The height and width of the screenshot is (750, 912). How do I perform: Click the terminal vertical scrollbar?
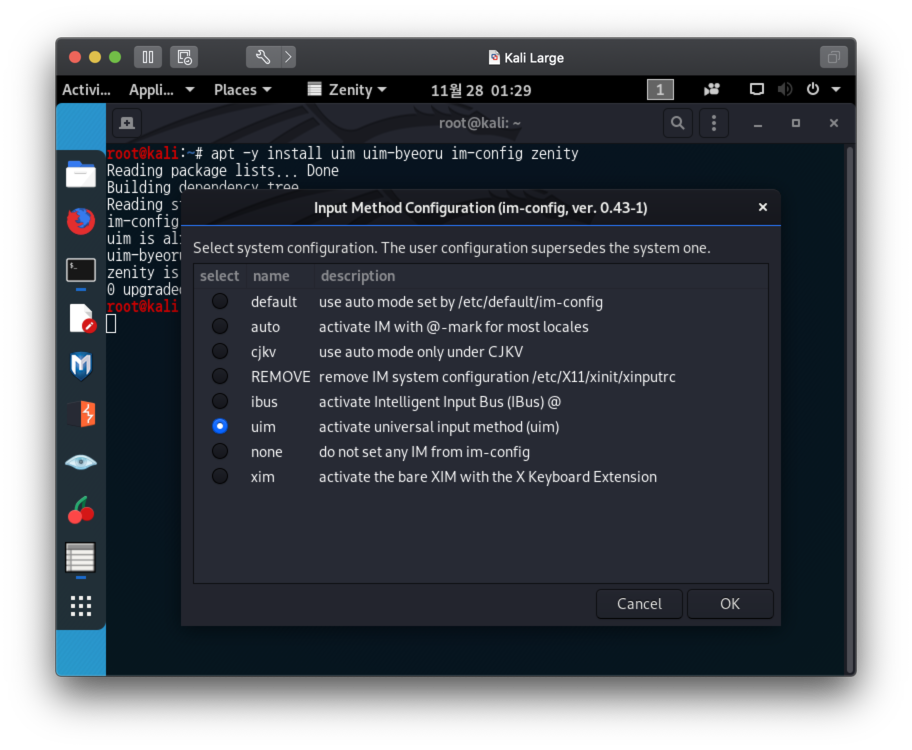pos(850,410)
